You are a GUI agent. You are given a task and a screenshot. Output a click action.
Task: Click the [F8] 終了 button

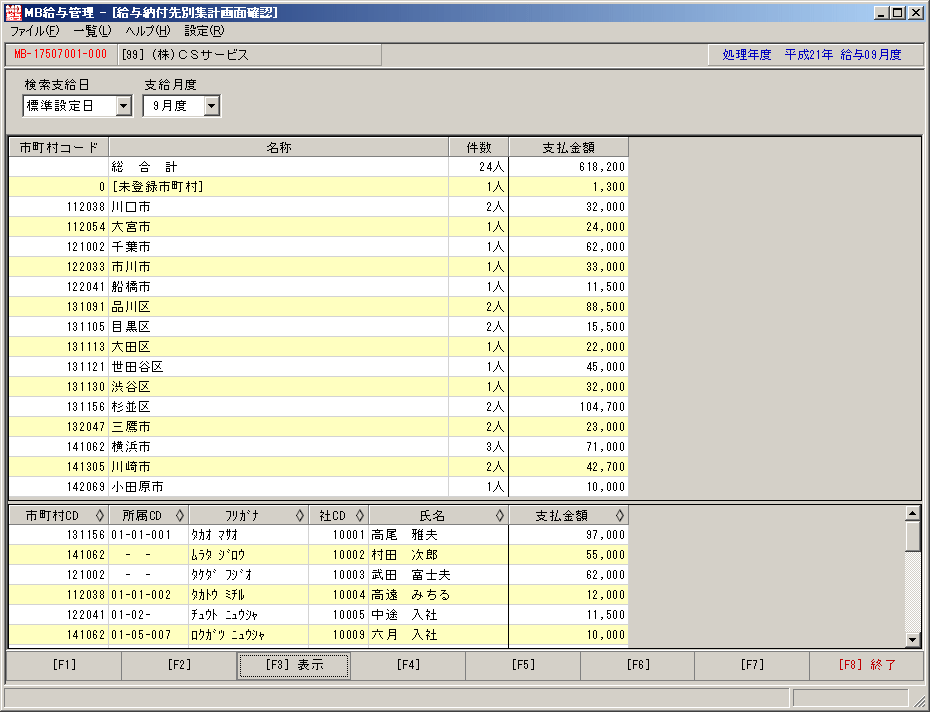point(867,665)
